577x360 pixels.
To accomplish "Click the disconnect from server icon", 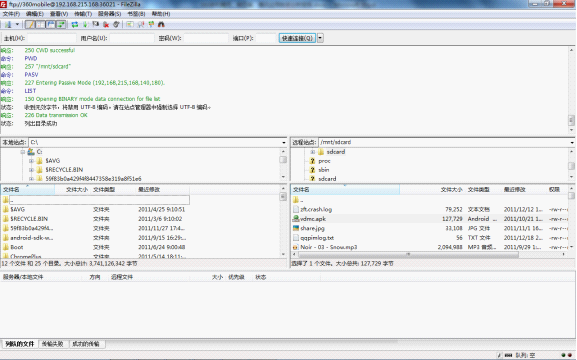I will [x=106, y=25].
